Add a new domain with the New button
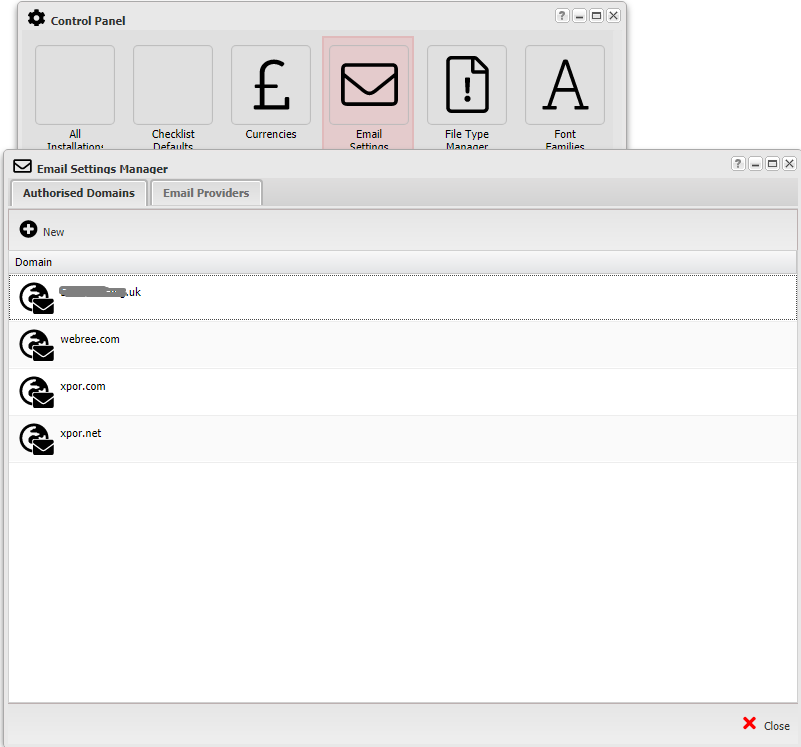This screenshot has height=747, width=801. (x=41, y=230)
